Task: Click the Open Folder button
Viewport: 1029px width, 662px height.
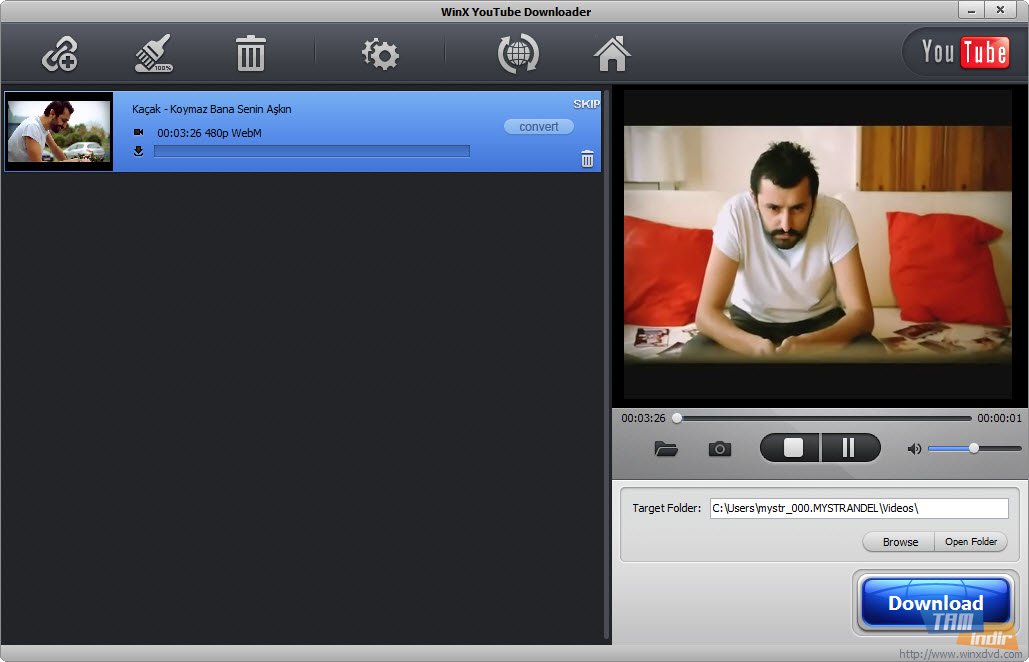Action: pyautogui.click(x=971, y=542)
